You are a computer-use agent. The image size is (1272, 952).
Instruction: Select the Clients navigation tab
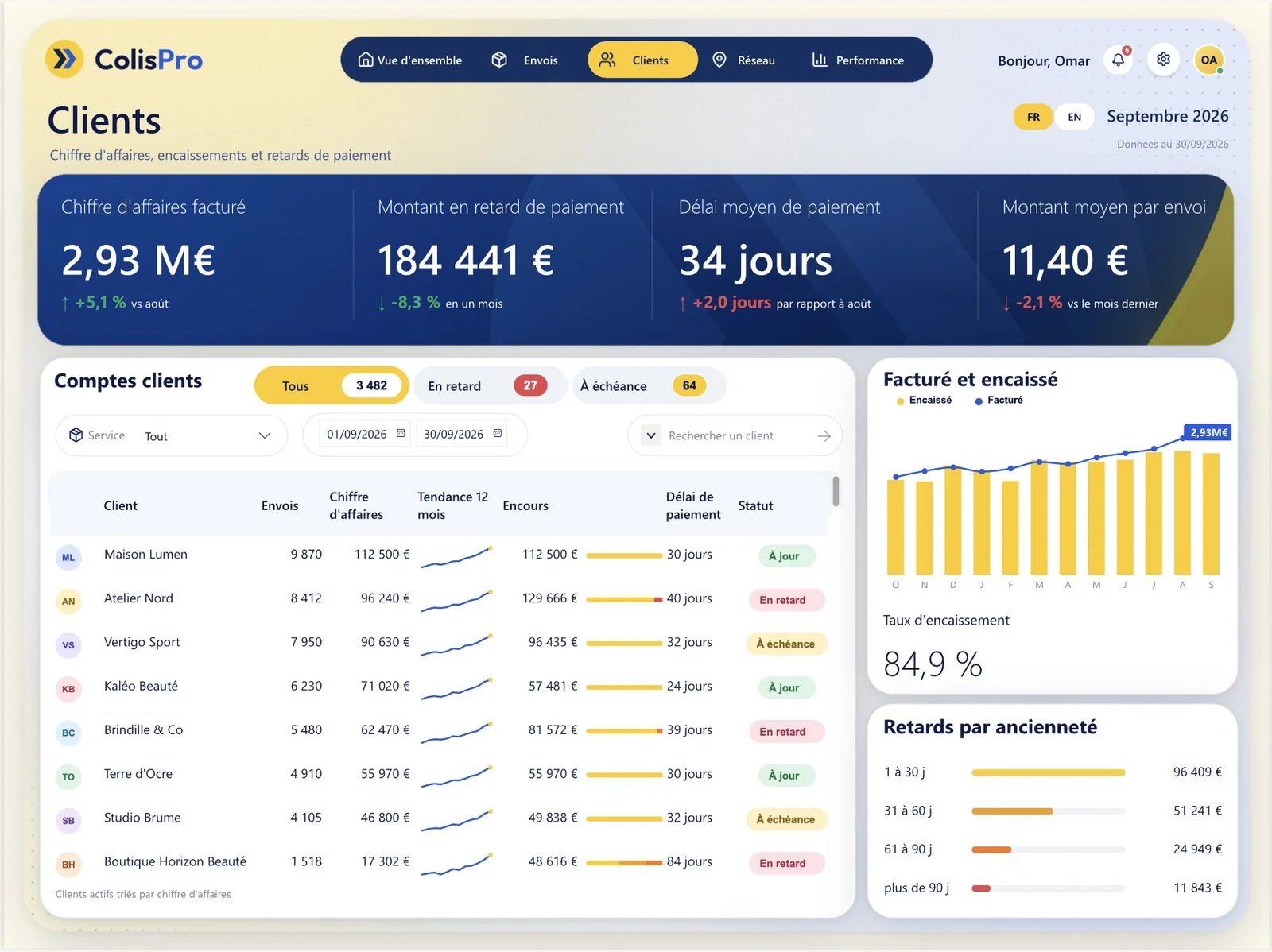[642, 60]
